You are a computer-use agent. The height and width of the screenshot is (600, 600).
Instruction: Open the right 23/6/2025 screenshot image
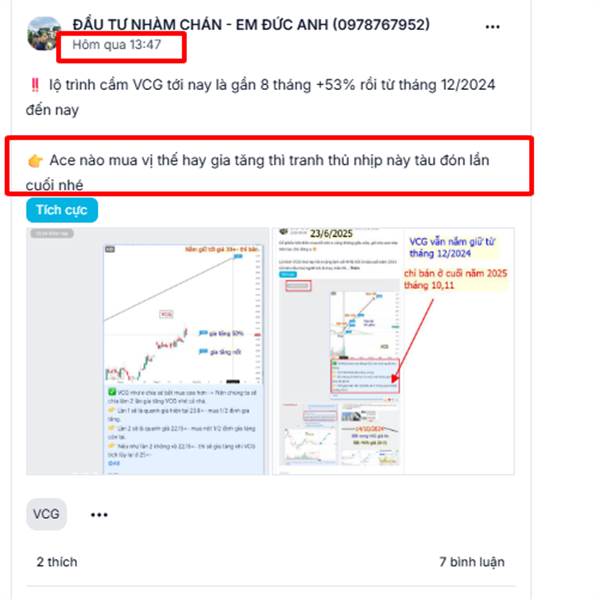pyautogui.click(x=393, y=351)
